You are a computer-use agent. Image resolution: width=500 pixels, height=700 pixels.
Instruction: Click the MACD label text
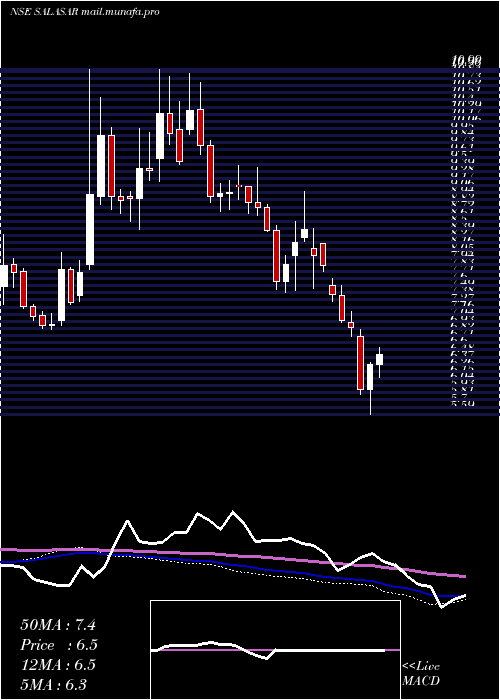421,681
